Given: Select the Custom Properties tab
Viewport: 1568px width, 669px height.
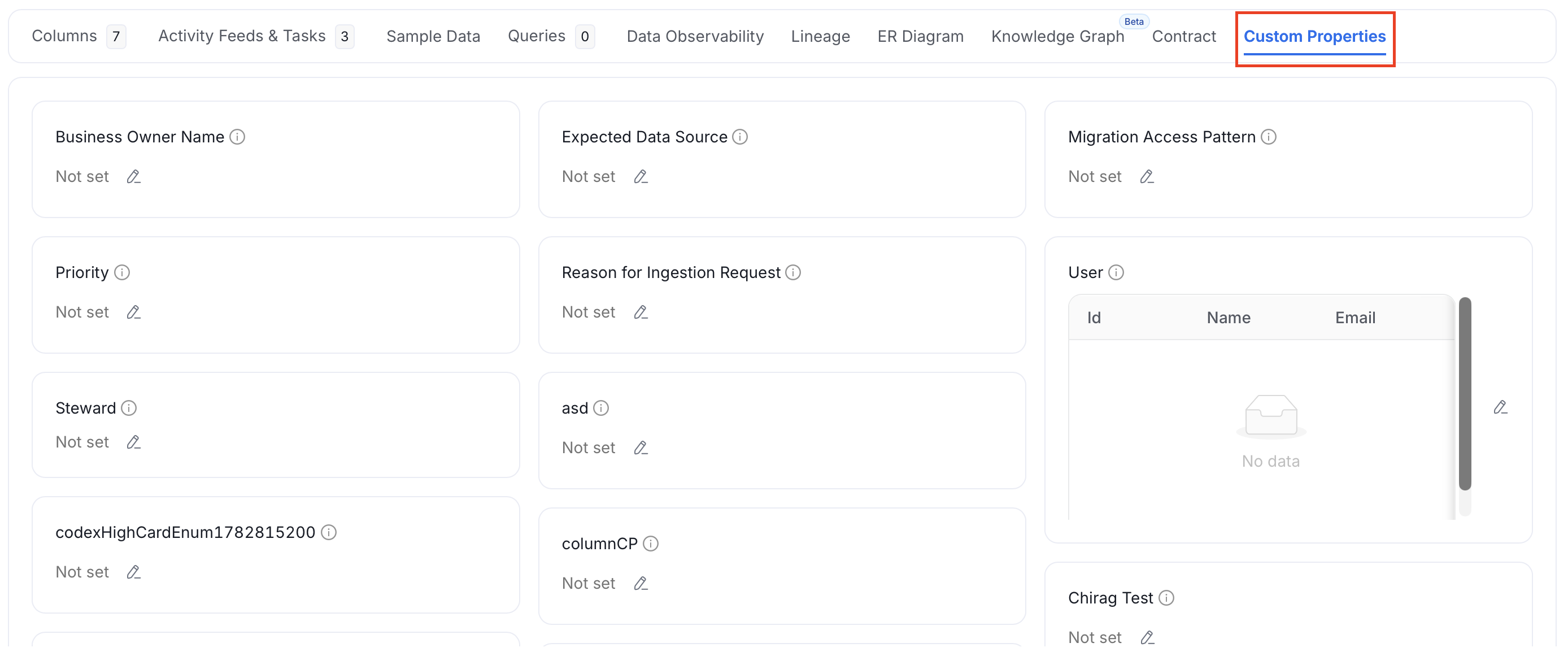Looking at the screenshot, I should tap(1314, 37).
